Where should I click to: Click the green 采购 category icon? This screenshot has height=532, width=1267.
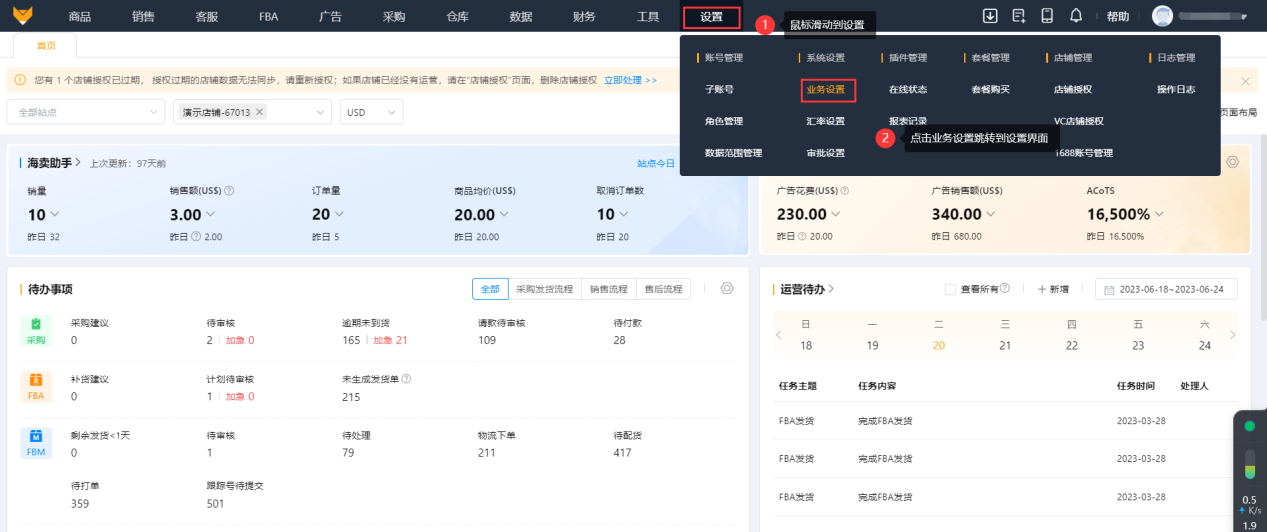pos(36,331)
